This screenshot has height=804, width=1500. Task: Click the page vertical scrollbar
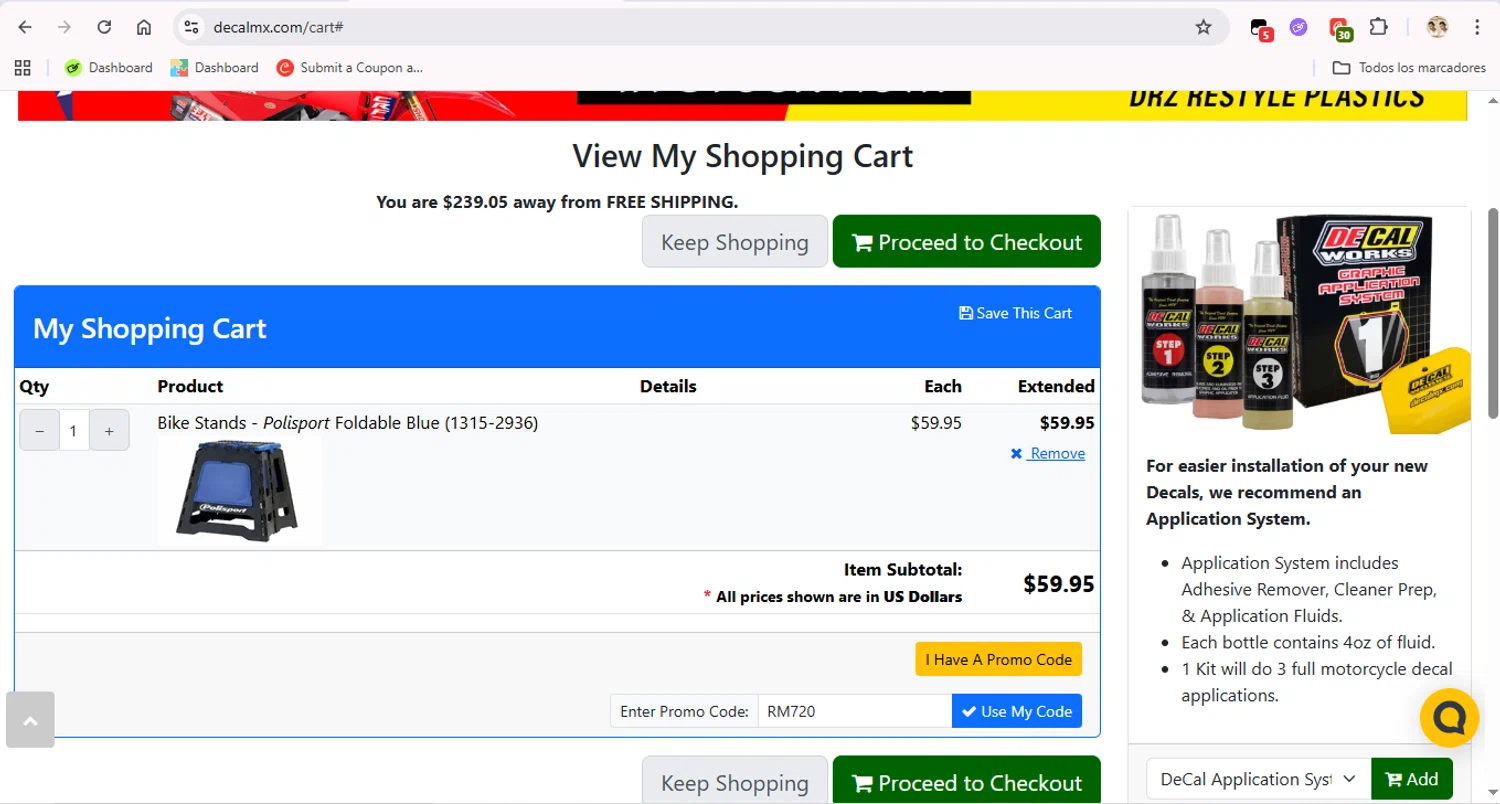point(1493,312)
